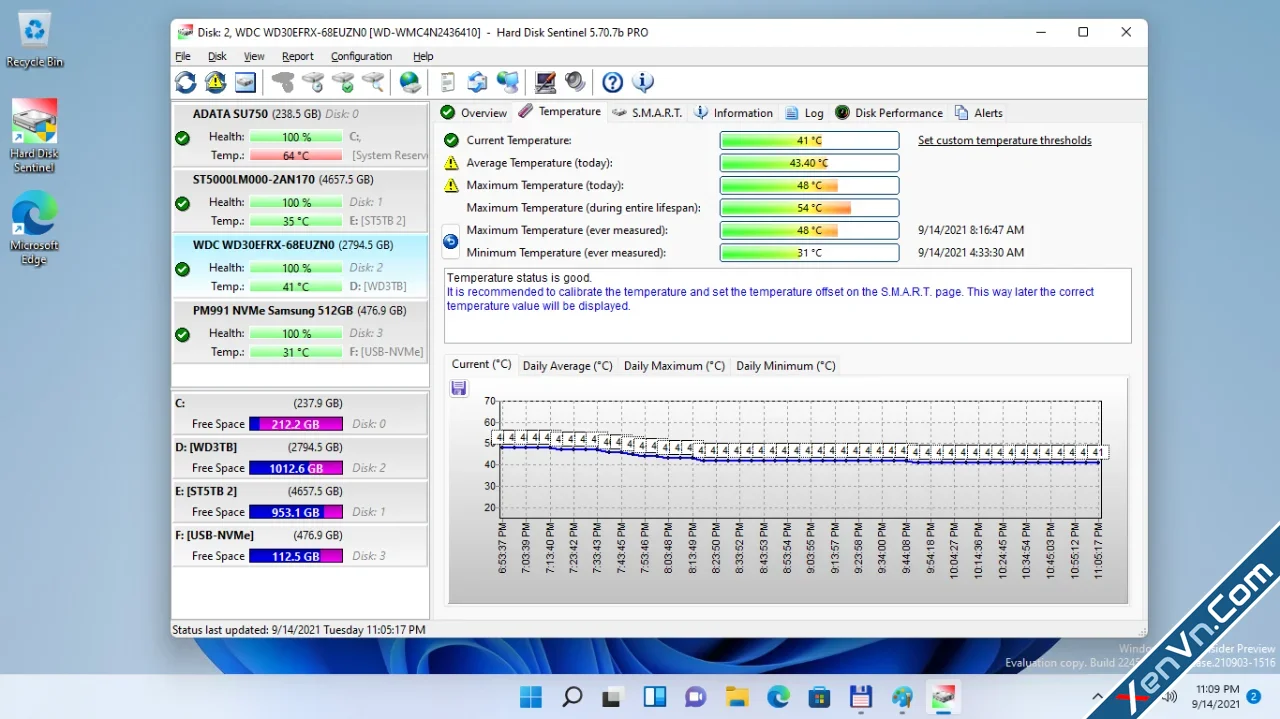
Task: Click the disk window toolbar icon
Action: pos(245,82)
